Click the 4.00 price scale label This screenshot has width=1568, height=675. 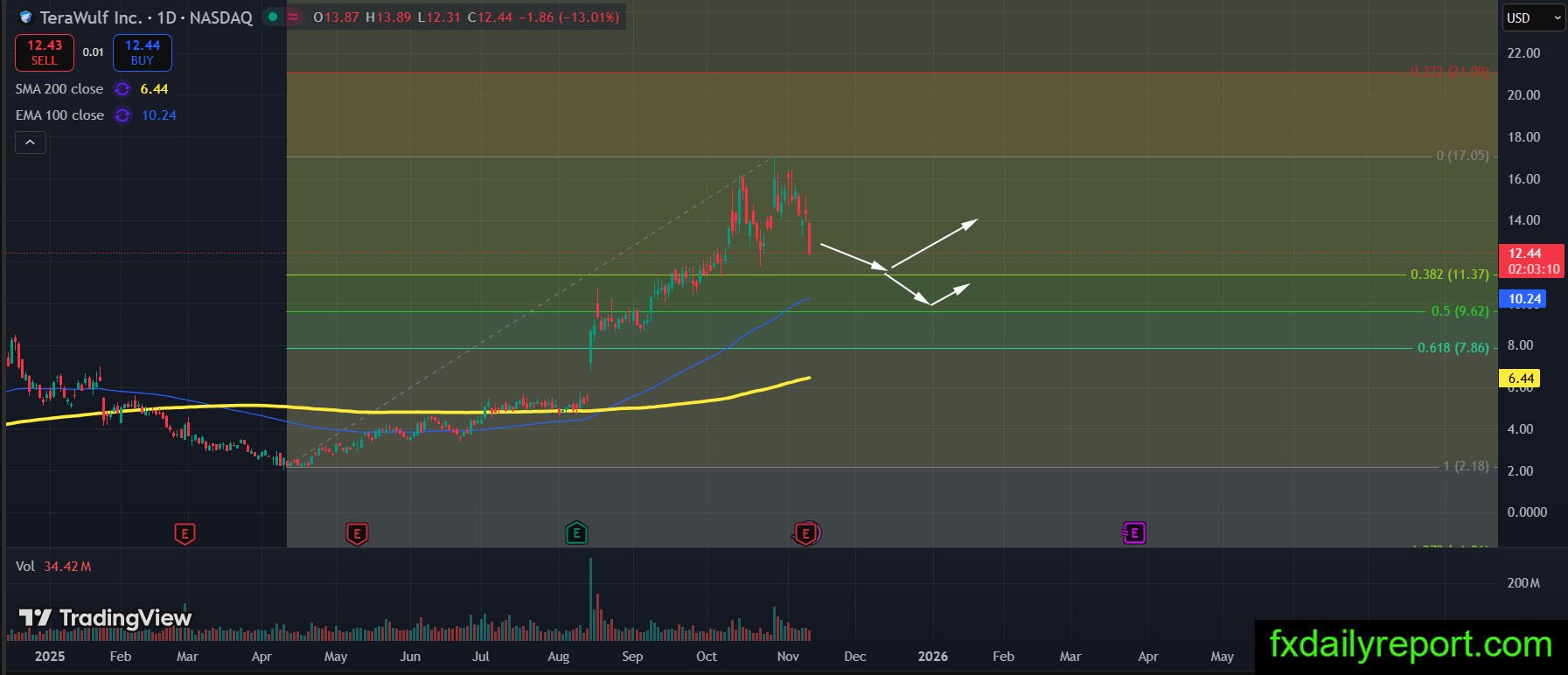point(1520,429)
